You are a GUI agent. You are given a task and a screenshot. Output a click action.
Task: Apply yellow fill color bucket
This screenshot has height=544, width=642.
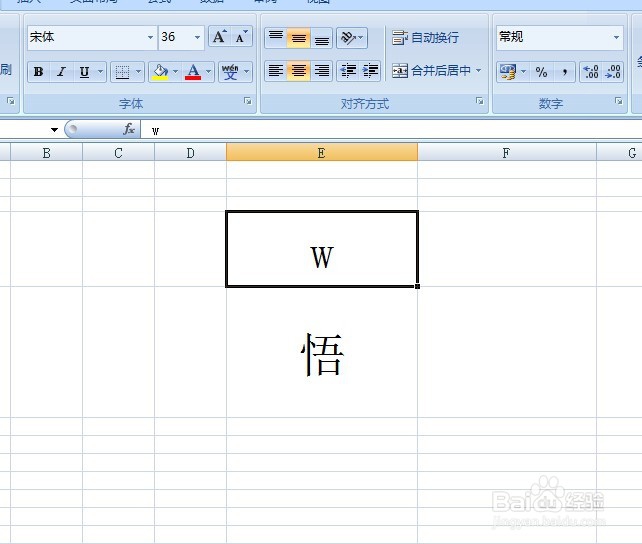(x=160, y=72)
